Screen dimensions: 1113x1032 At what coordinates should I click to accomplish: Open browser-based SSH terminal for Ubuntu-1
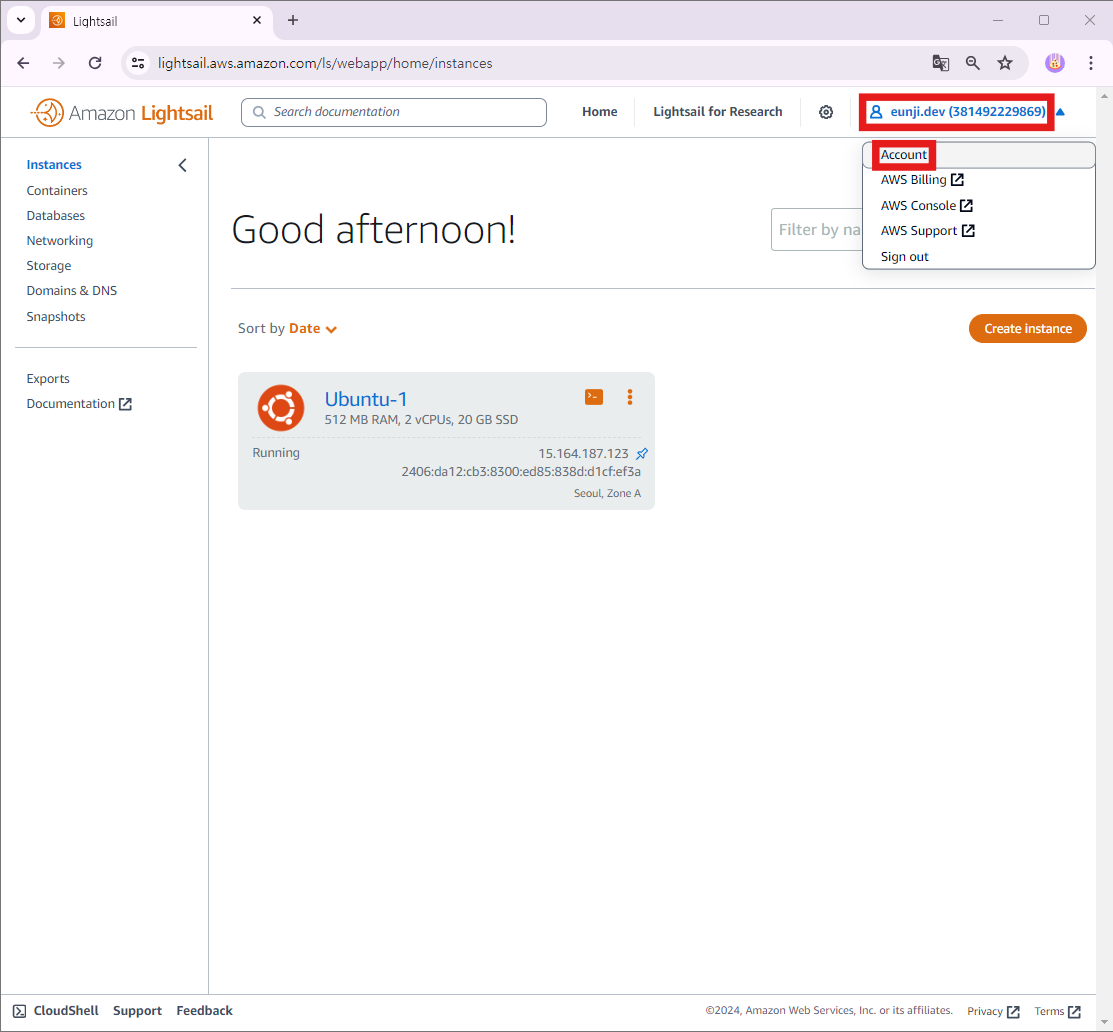594,397
